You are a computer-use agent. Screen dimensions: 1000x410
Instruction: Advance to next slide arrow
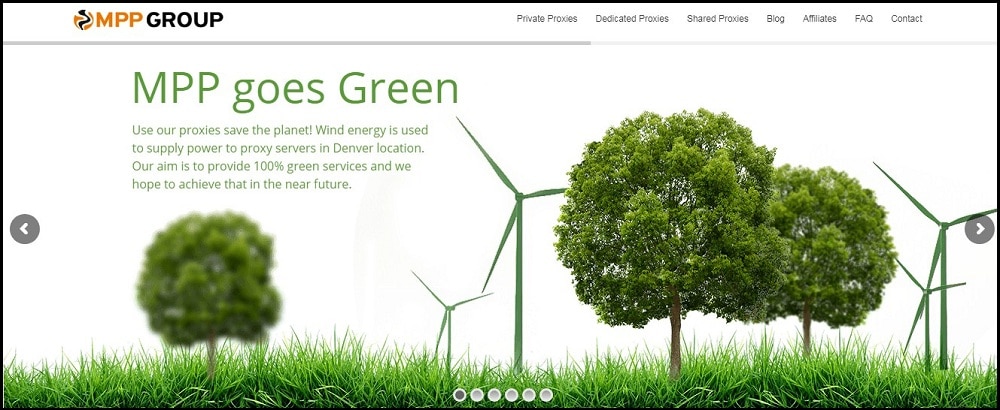(980, 229)
